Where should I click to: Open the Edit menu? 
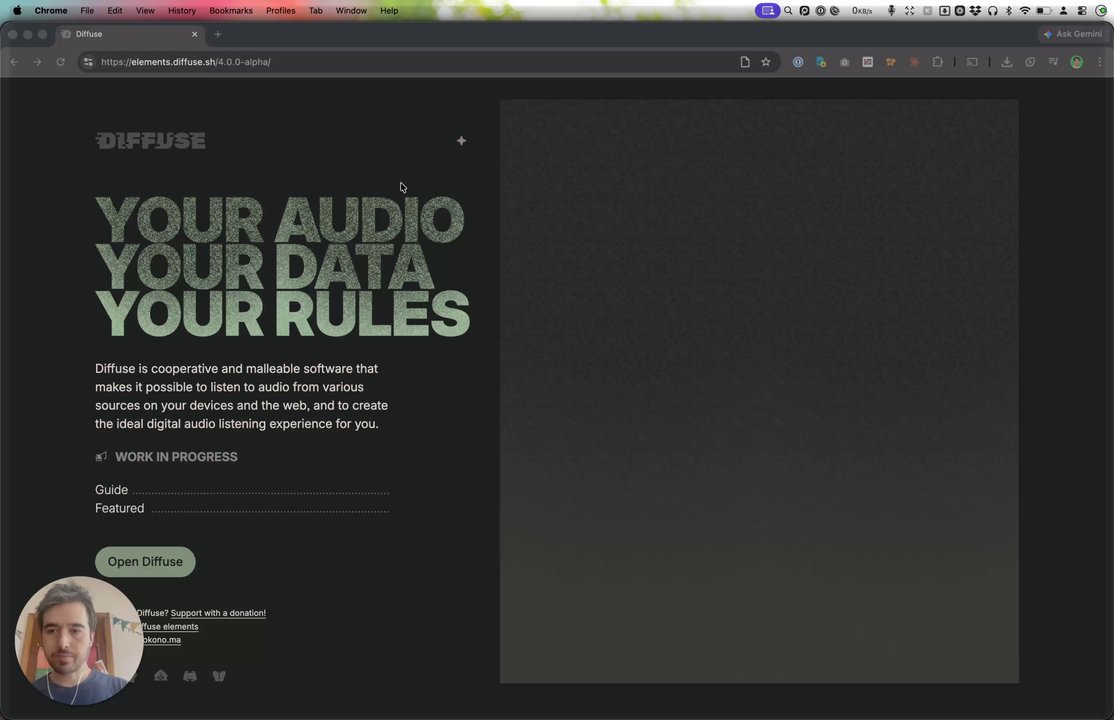tap(114, 11)
